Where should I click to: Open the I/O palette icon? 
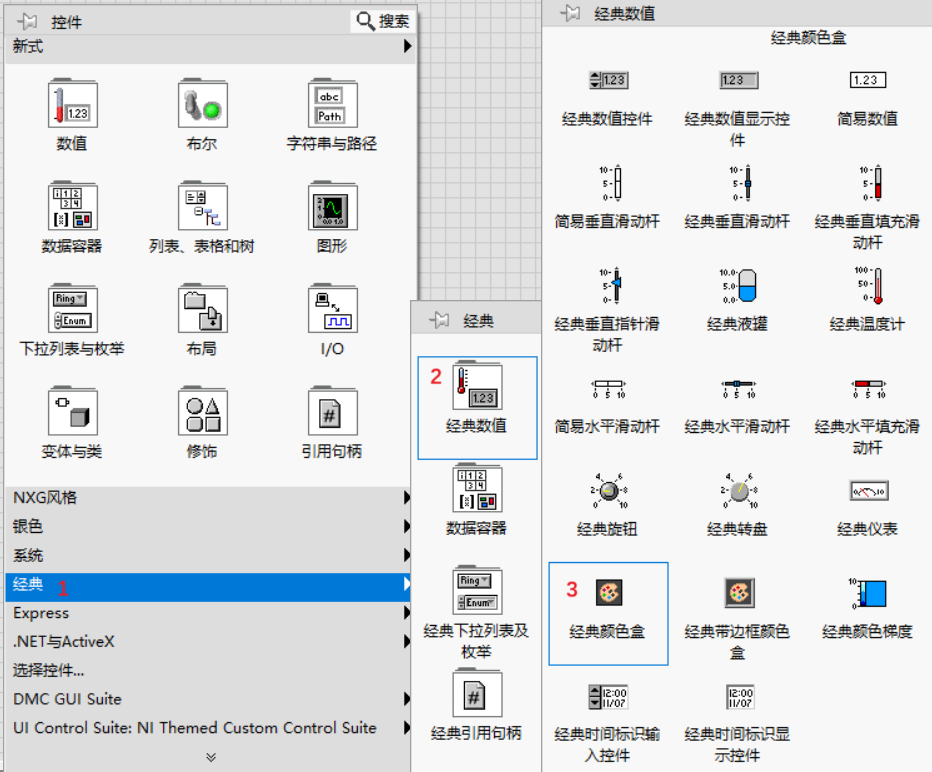point(332,310)
